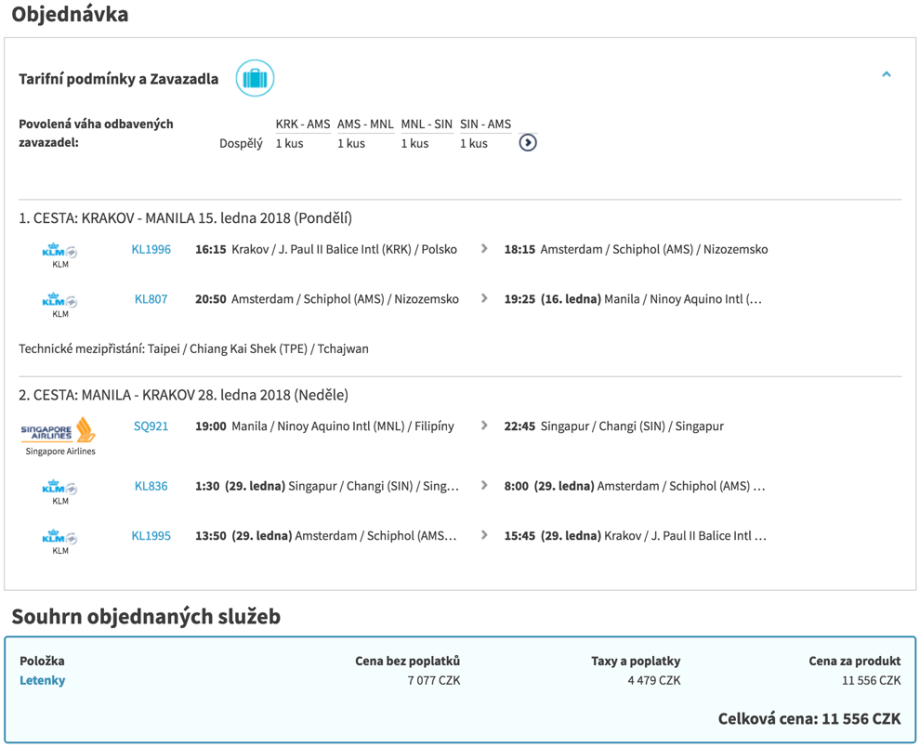The height and width of the screenshot is (747, 920).
Task: Collapse the Tarifní podmínky a Zavazadla section
Action: [886, 74]
